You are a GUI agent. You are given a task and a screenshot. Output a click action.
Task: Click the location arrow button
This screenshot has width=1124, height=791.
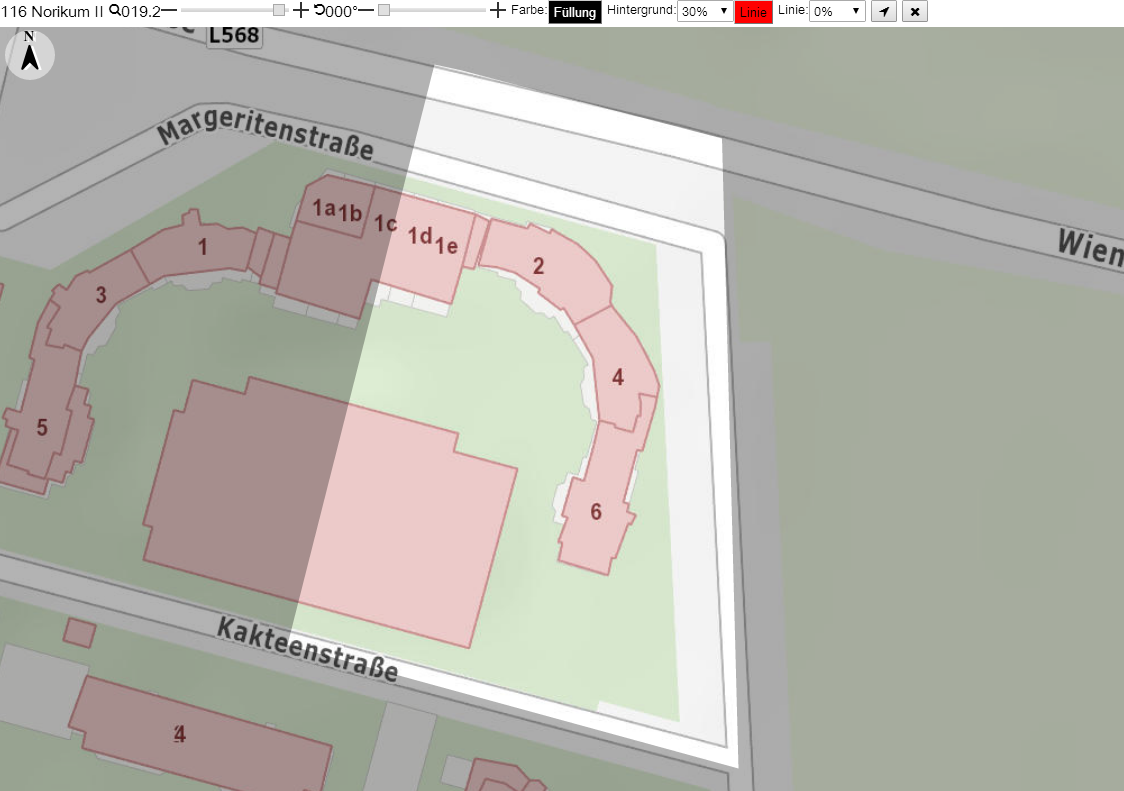(x=884, y=11)
